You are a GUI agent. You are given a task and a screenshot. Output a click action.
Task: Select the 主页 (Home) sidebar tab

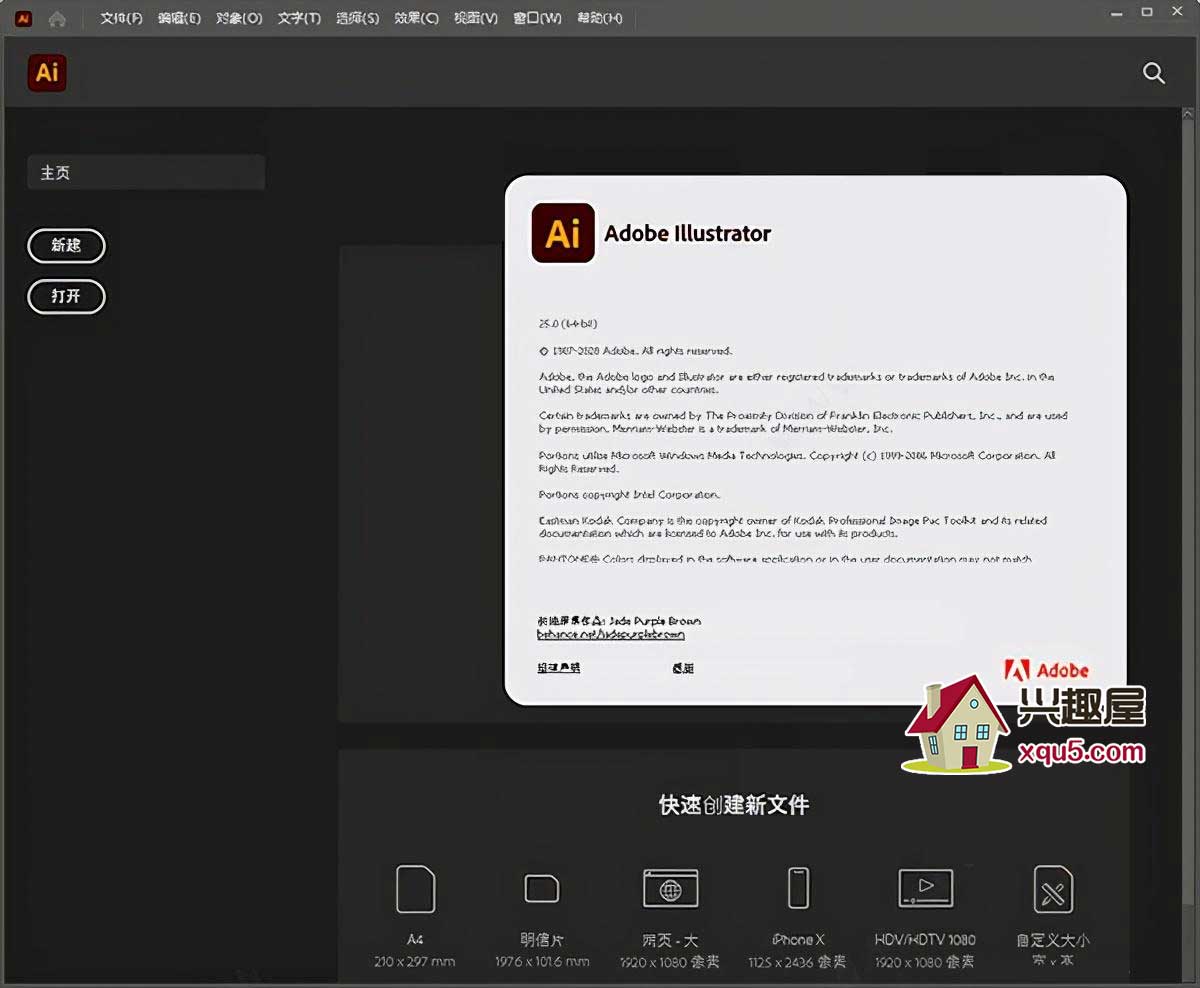146,173
